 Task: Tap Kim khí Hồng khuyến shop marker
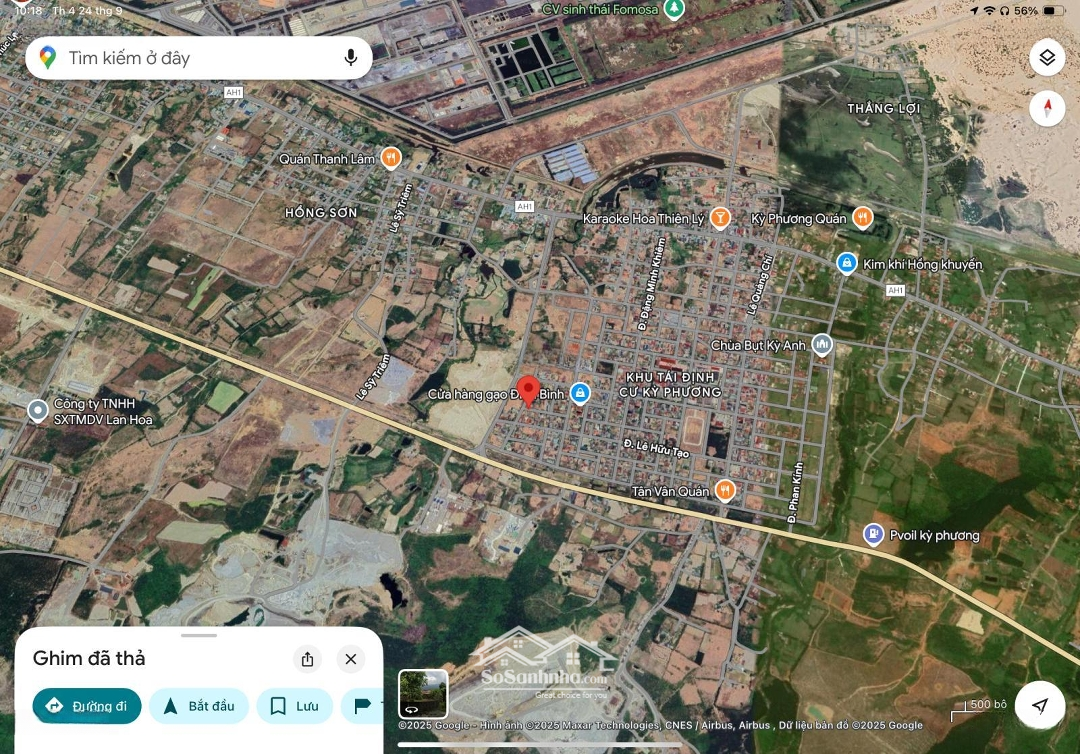847,263
